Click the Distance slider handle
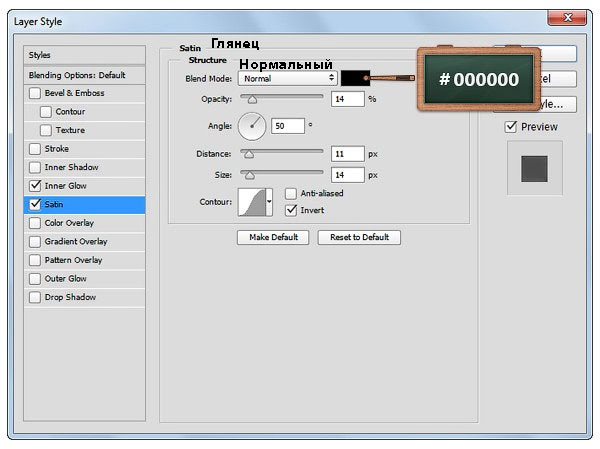This screenshot has height=449, width=600. click(249, 154)
